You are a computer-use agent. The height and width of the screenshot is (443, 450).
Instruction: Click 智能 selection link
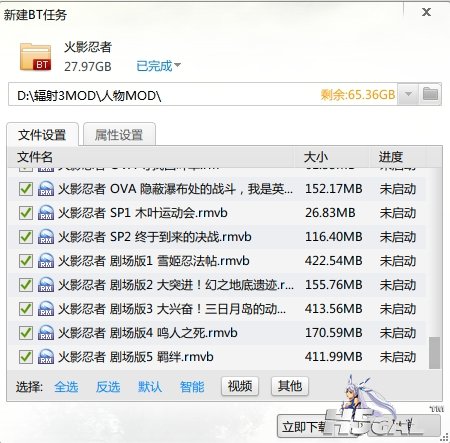pyautogui.click(x=192, y=387)
